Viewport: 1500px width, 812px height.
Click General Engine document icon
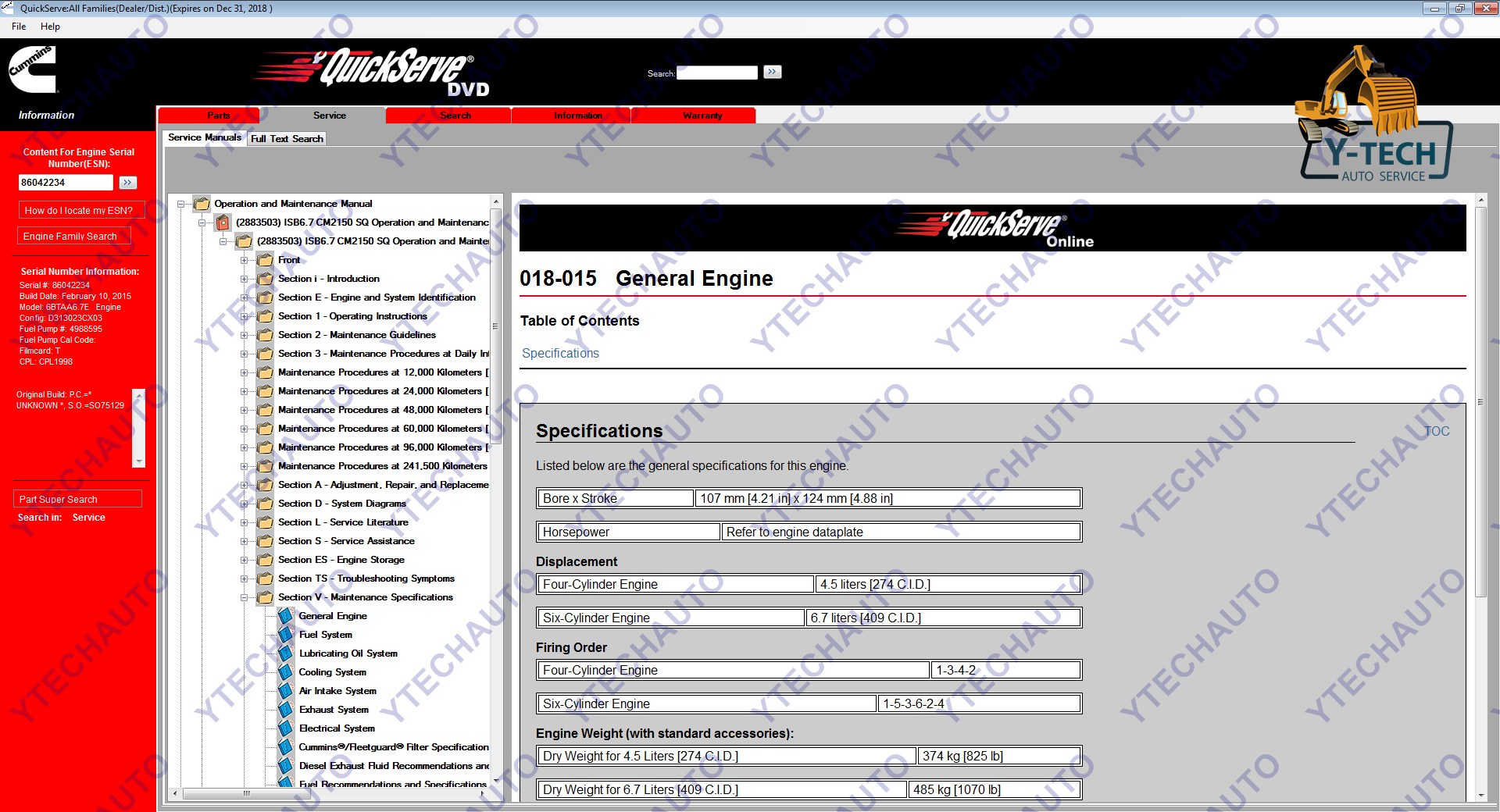[x=286, y=616]
